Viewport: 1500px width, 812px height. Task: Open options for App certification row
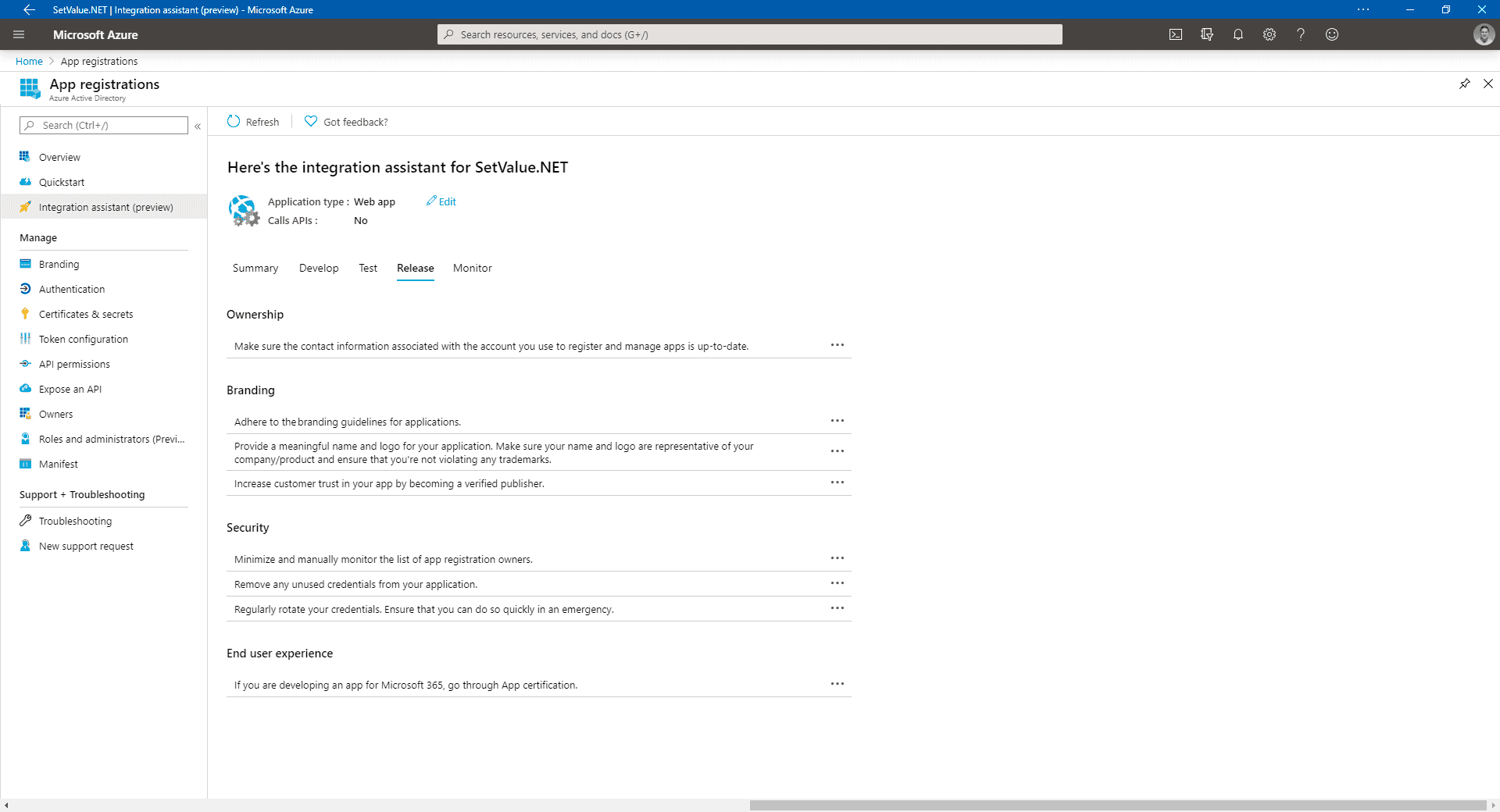pyautogui.click(x=837, y=684)
